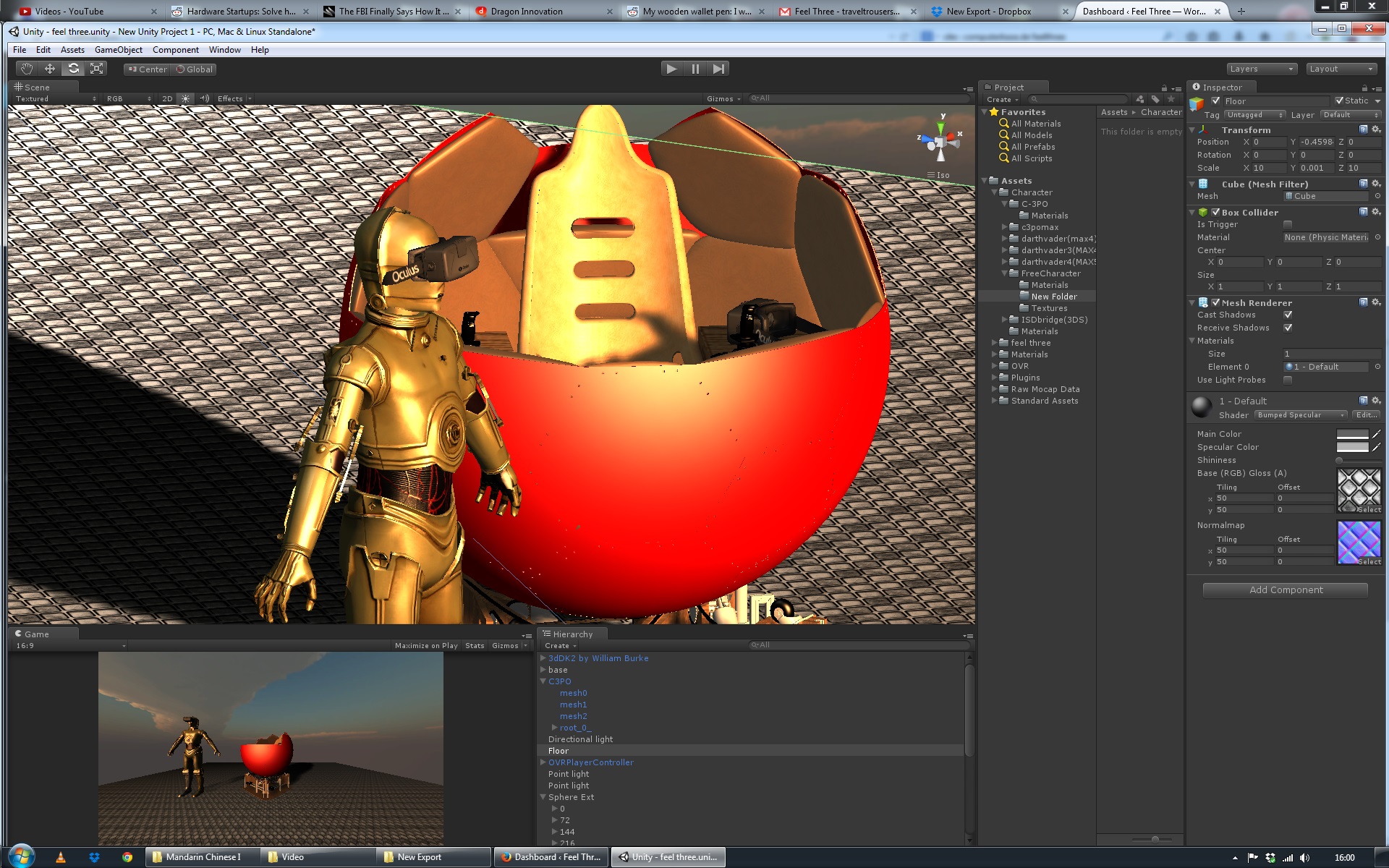Open the scene Effects dropdown
Viewport: 1389px width, 868px height.
click(234, 98)
